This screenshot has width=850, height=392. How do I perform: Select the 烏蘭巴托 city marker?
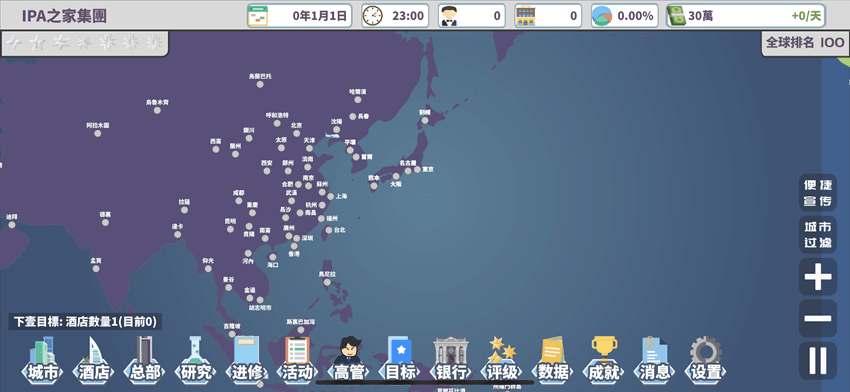click(260, 84)
